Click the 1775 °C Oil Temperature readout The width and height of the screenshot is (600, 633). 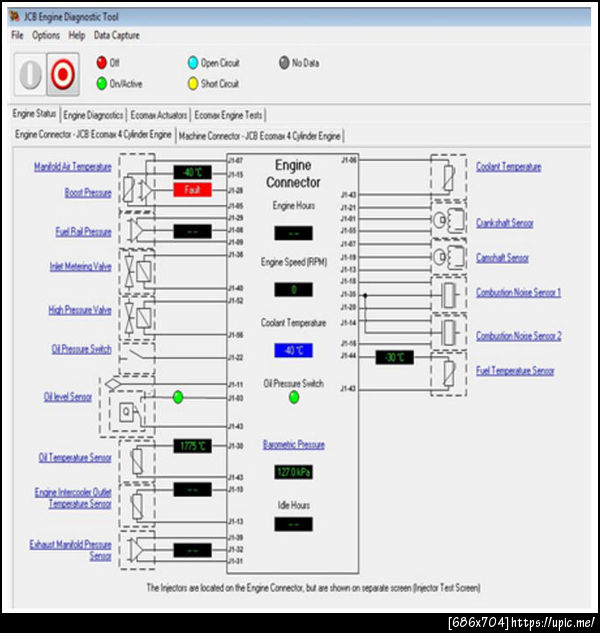(193, 446)
